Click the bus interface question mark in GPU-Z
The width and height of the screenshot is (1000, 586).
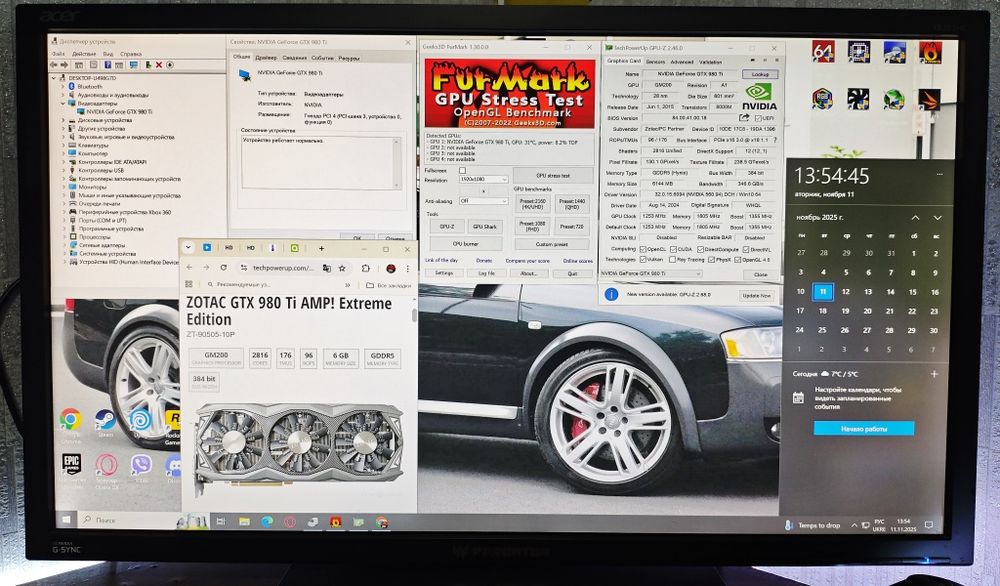click(x=775, y=140)
